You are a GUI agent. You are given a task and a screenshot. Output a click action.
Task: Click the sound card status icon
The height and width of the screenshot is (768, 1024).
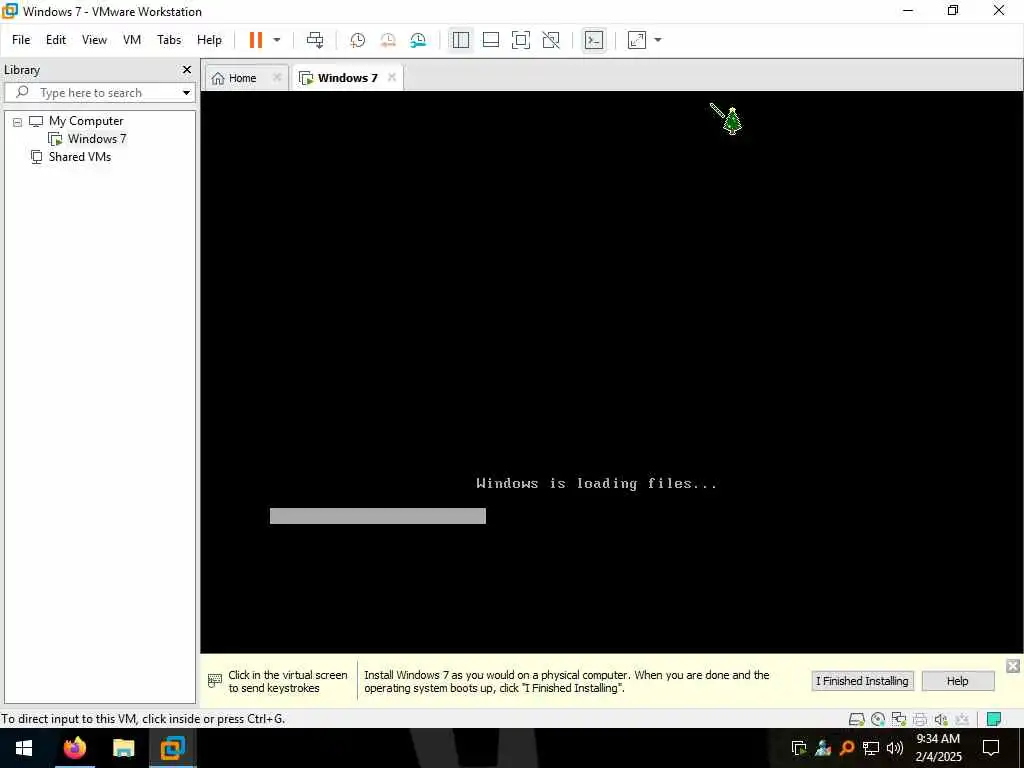(940, 720)
